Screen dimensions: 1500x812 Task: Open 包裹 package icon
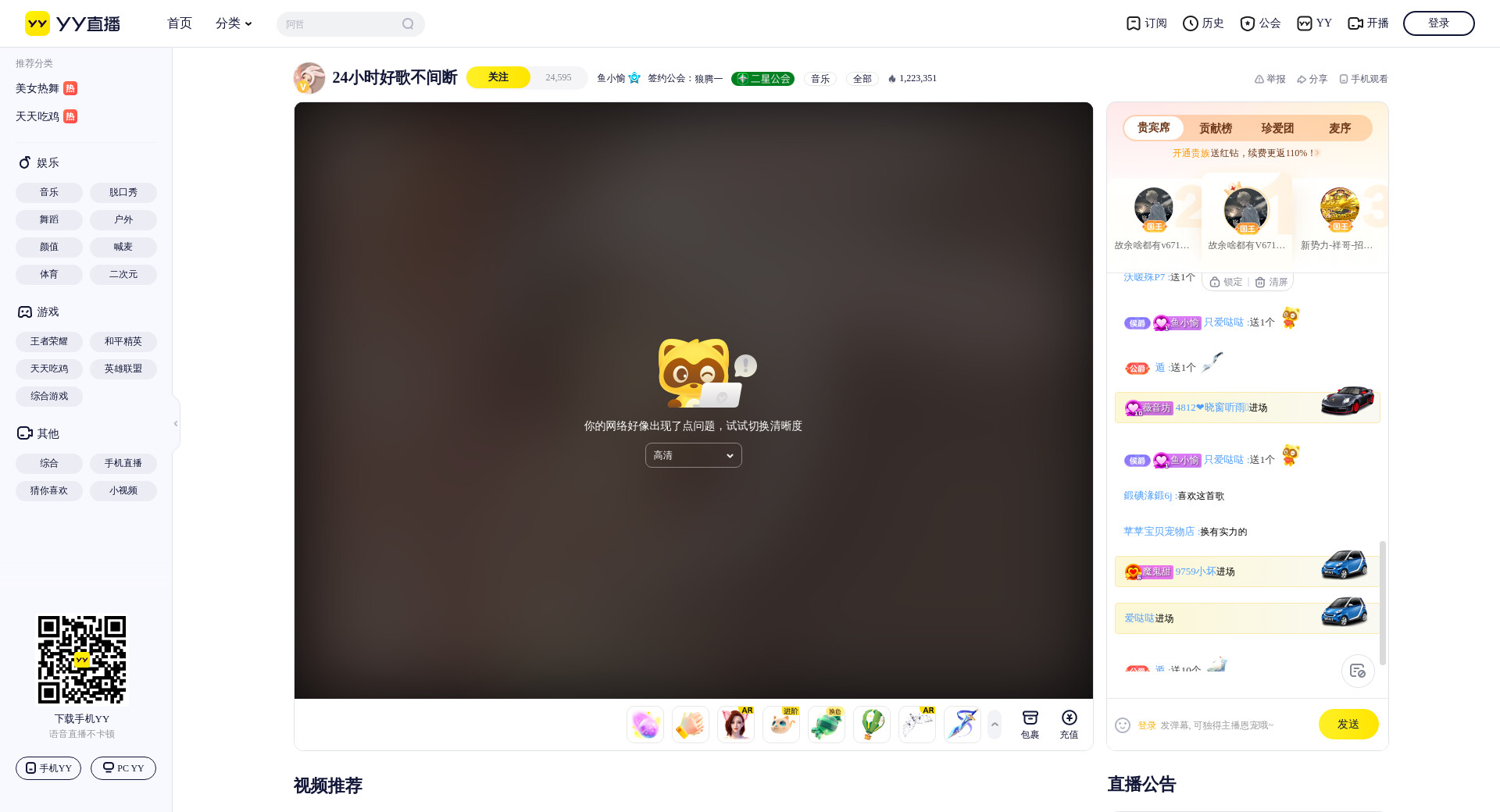(x=1030, y=718)
